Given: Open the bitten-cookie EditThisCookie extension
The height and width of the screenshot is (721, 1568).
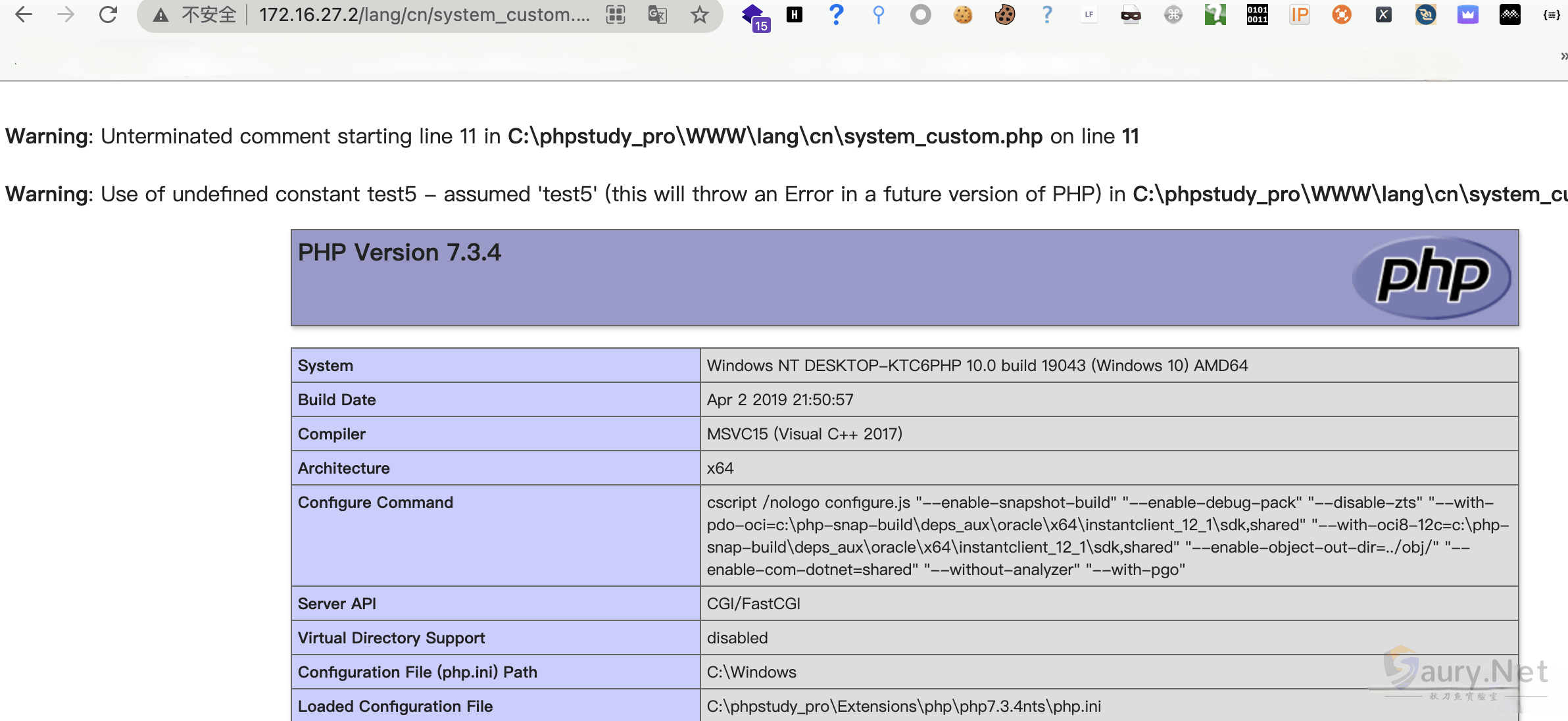Looking at the screenshot, I should pyautogui.click(x=1006, y=14).
